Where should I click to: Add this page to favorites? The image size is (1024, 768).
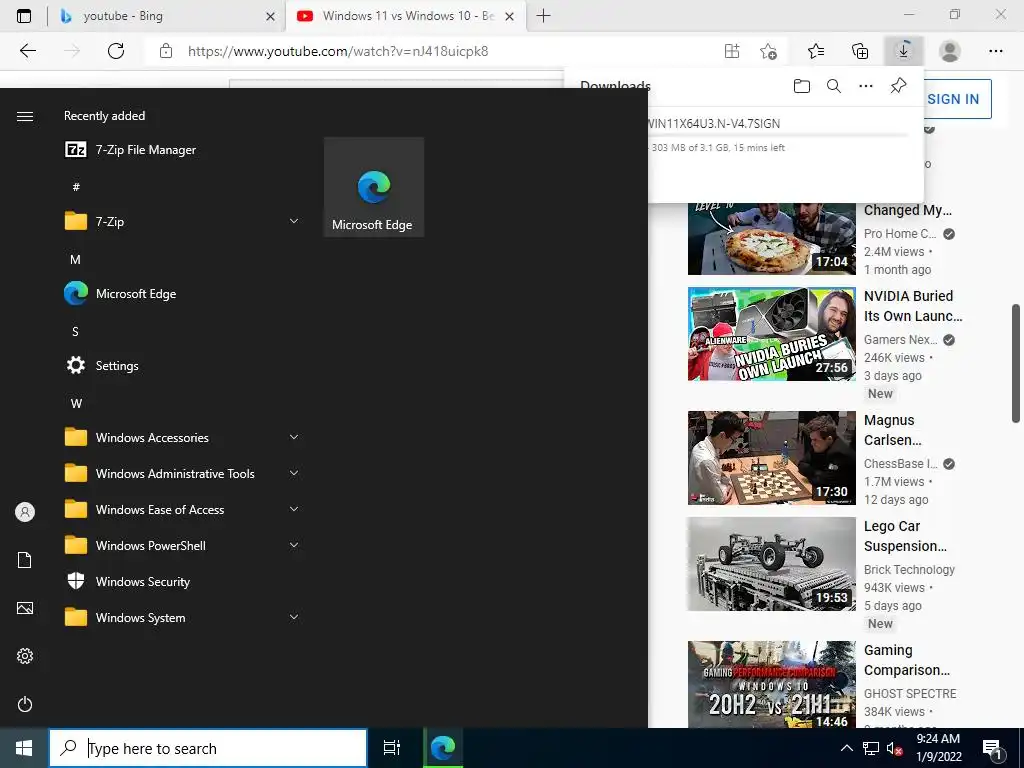click(769, 51)
